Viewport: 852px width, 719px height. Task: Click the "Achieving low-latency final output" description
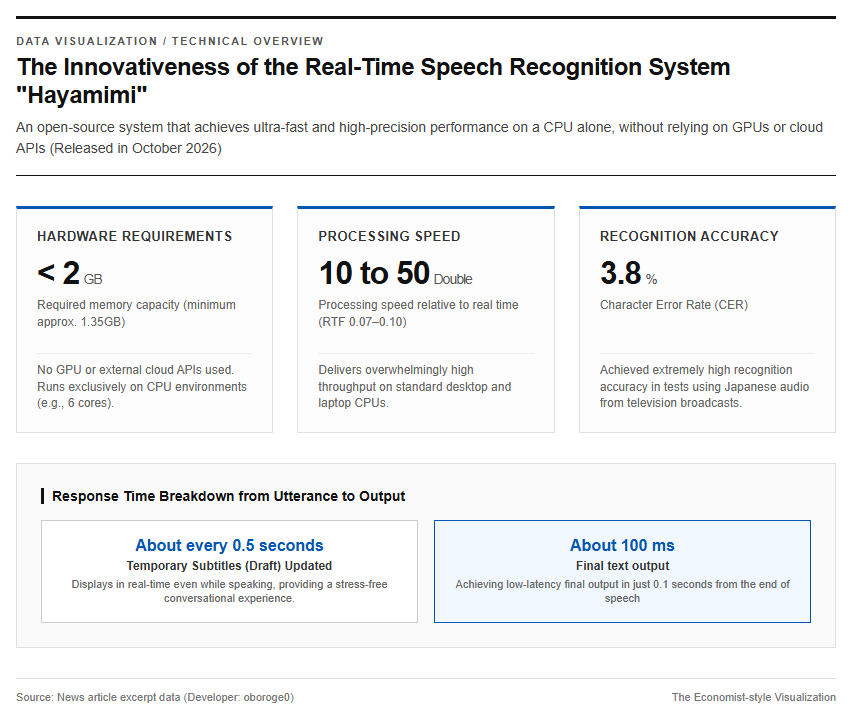click(x=623, y=591)
